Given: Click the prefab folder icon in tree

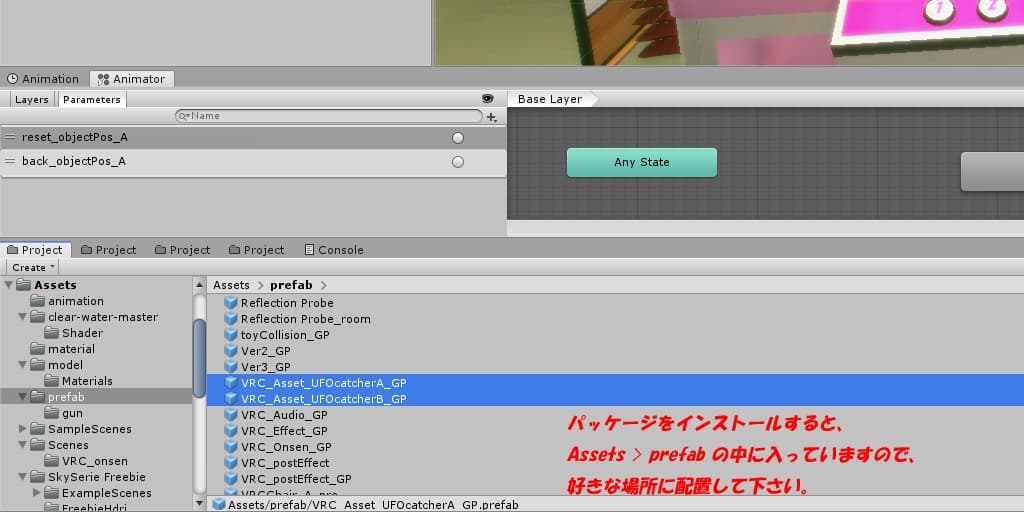Looking at the screenshot, I should [37, 397].
